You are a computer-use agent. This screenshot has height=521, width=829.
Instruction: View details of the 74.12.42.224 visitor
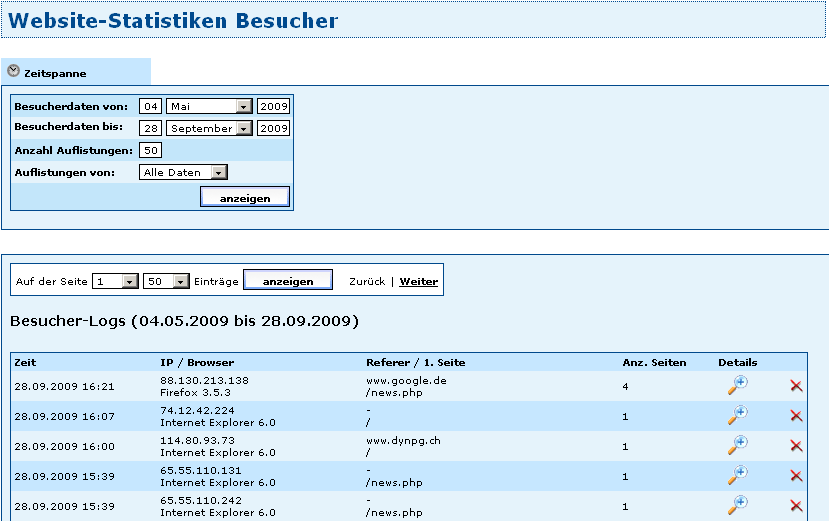pyautogui.click(x=737, y=415)
